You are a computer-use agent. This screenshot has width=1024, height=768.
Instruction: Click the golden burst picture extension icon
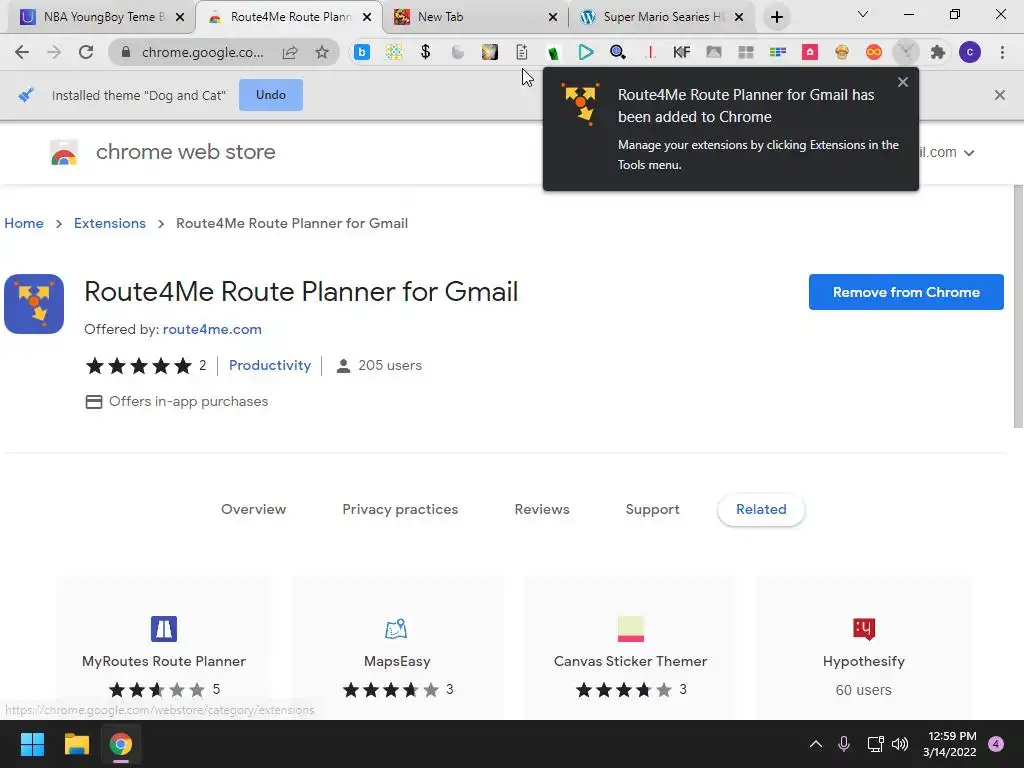tap(490, 52)
